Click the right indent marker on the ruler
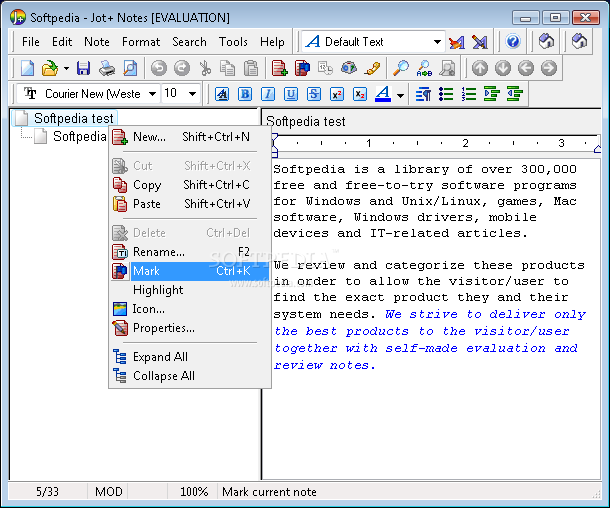Viewport: 610px width, 508px height. pos(598,149)
